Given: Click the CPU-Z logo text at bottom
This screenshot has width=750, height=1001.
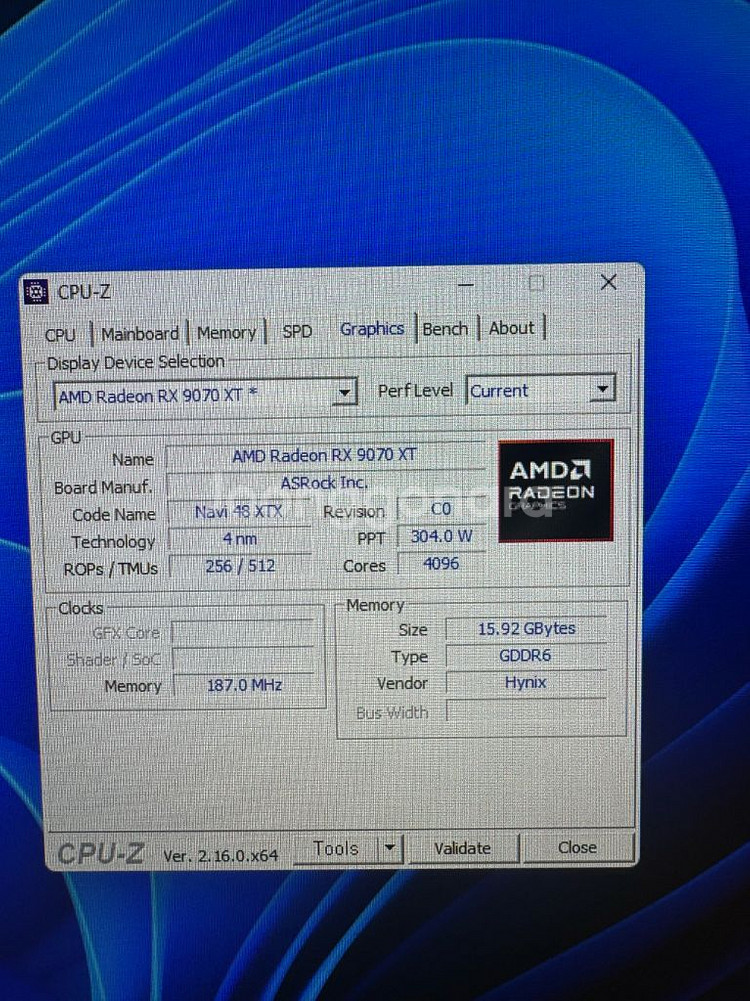Looking at the screenshot, I should click(x=101, y=854).
